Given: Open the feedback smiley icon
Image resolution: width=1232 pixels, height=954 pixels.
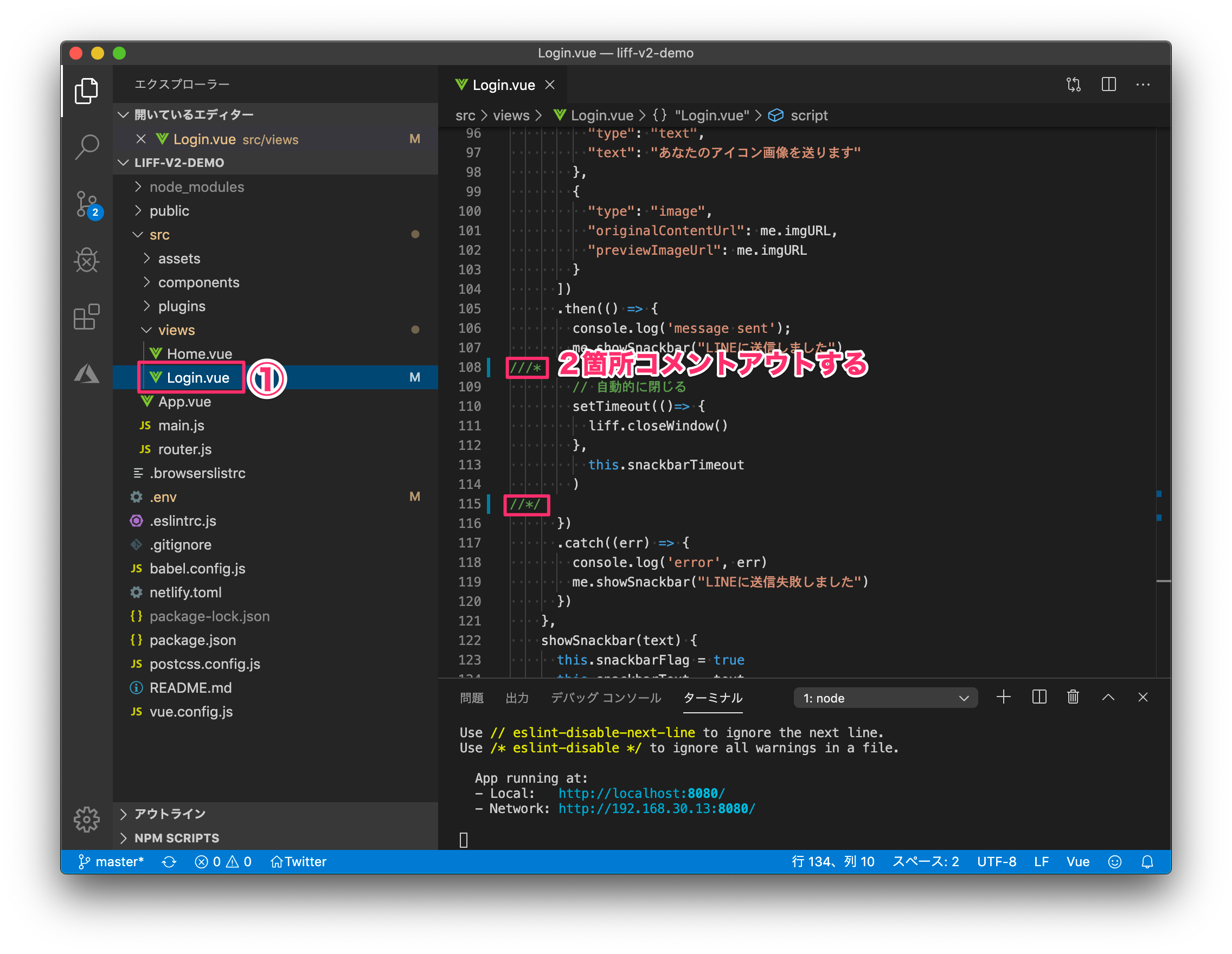Looking at the screenshot, I should point(1114,861).
